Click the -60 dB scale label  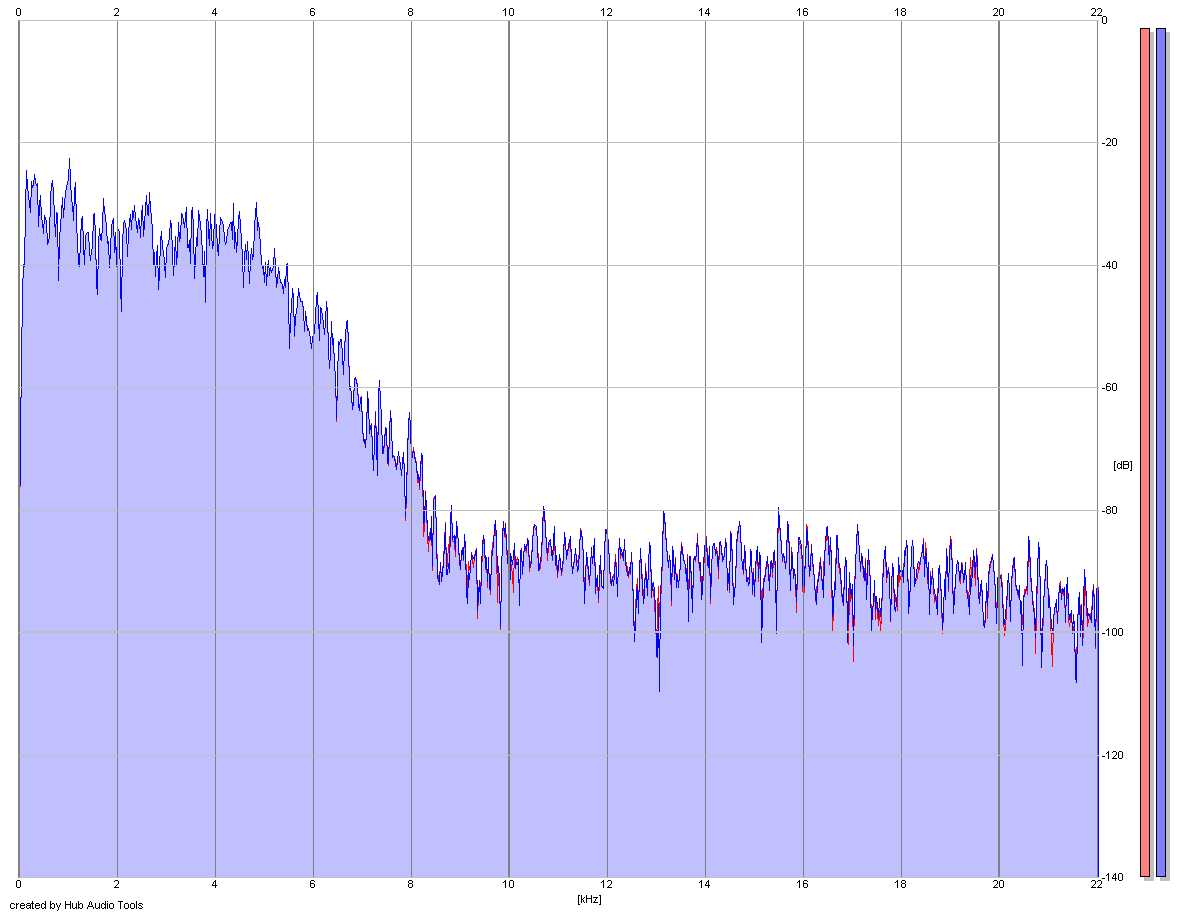point(1110,387)
